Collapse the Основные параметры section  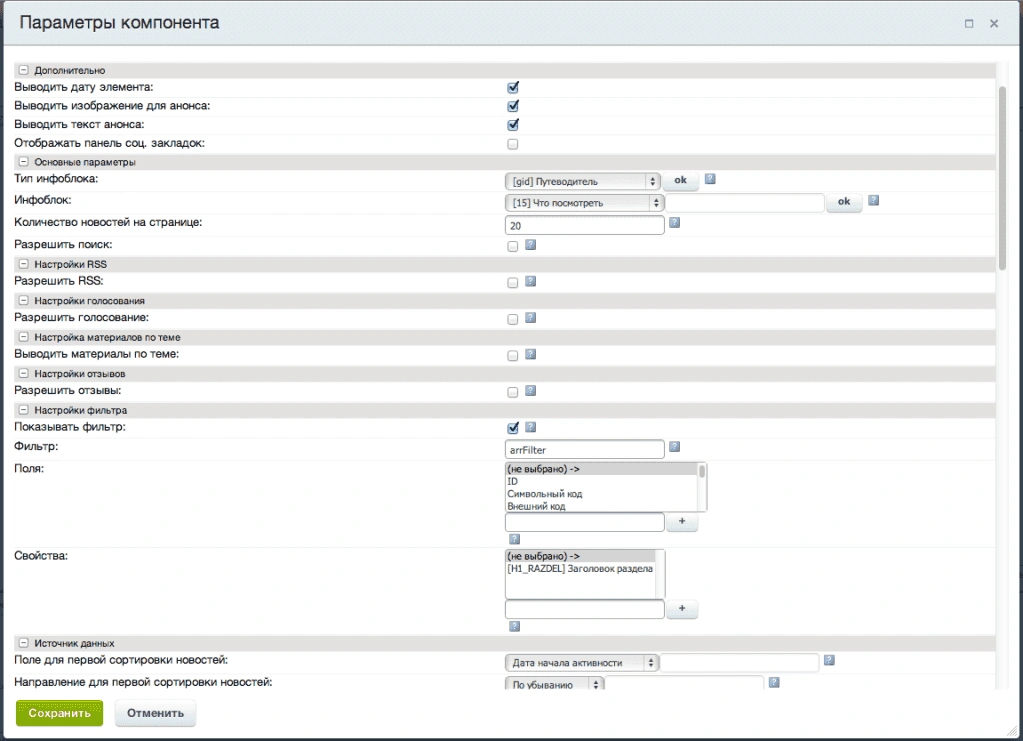(x=23, y=162)
